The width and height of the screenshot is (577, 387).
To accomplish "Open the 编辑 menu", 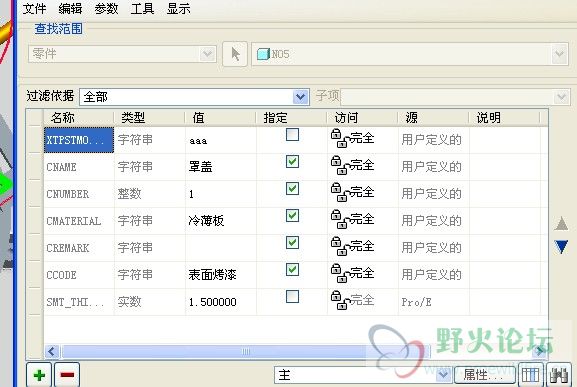I will click(x=70, y=8).
